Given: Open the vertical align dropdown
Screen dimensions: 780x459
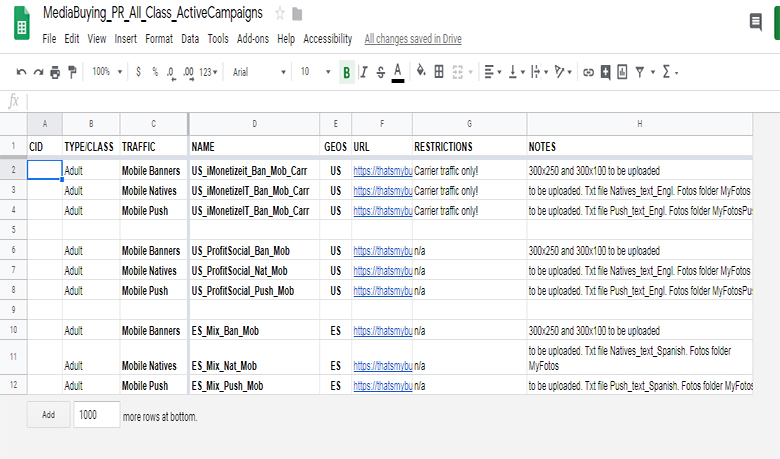Looking at the screenshot, I should [516, 72].
